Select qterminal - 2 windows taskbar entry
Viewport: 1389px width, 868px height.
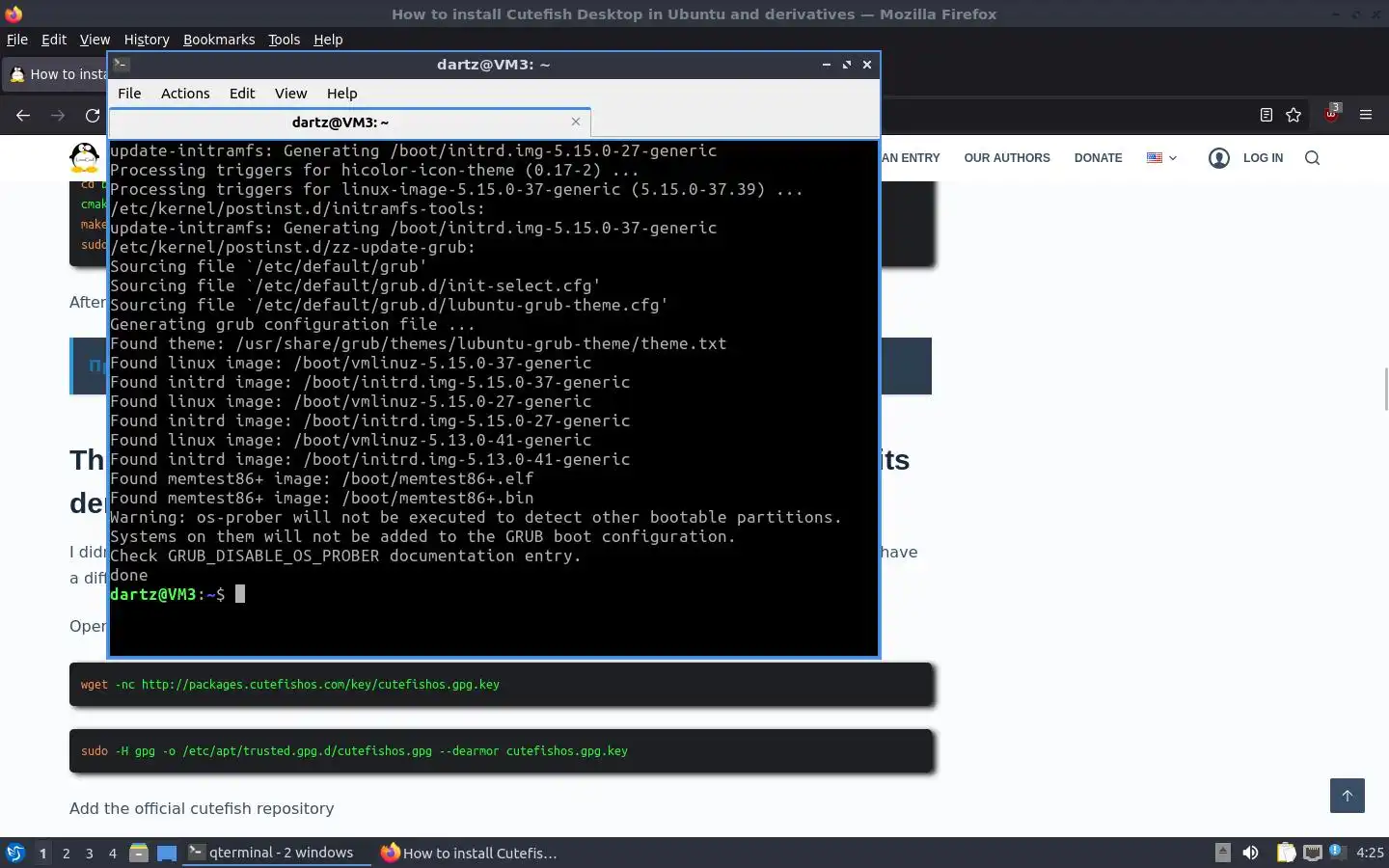(278, 853)
